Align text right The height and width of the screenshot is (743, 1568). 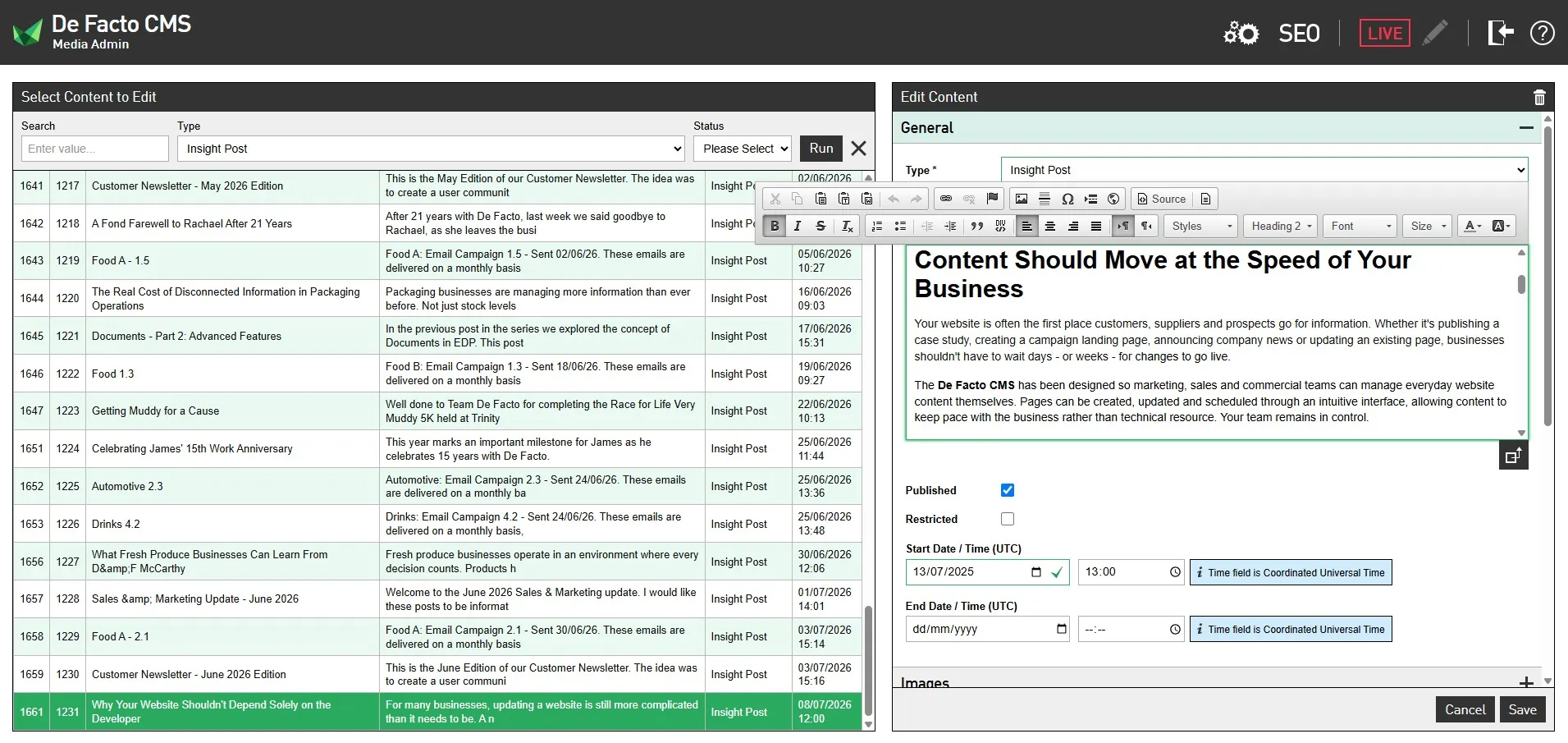[1073, 227]
